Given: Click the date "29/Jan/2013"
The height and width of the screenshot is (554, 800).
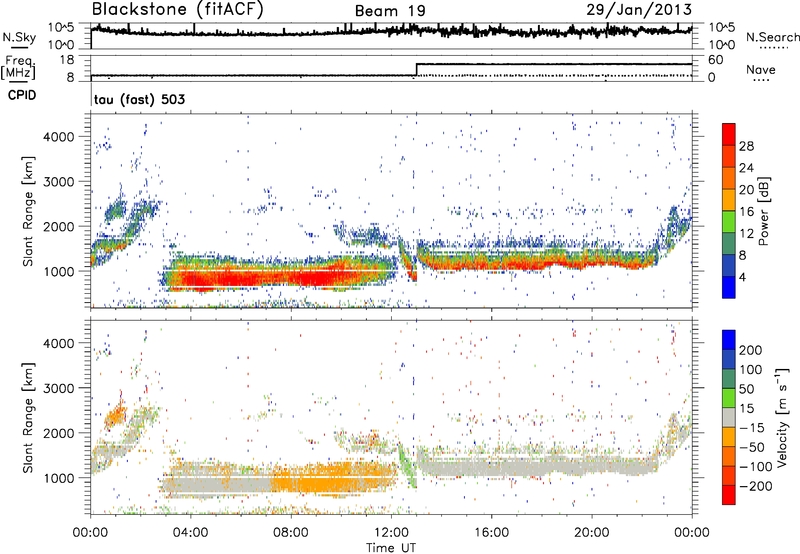Looking at the screenshot, I should coord(639,9).
